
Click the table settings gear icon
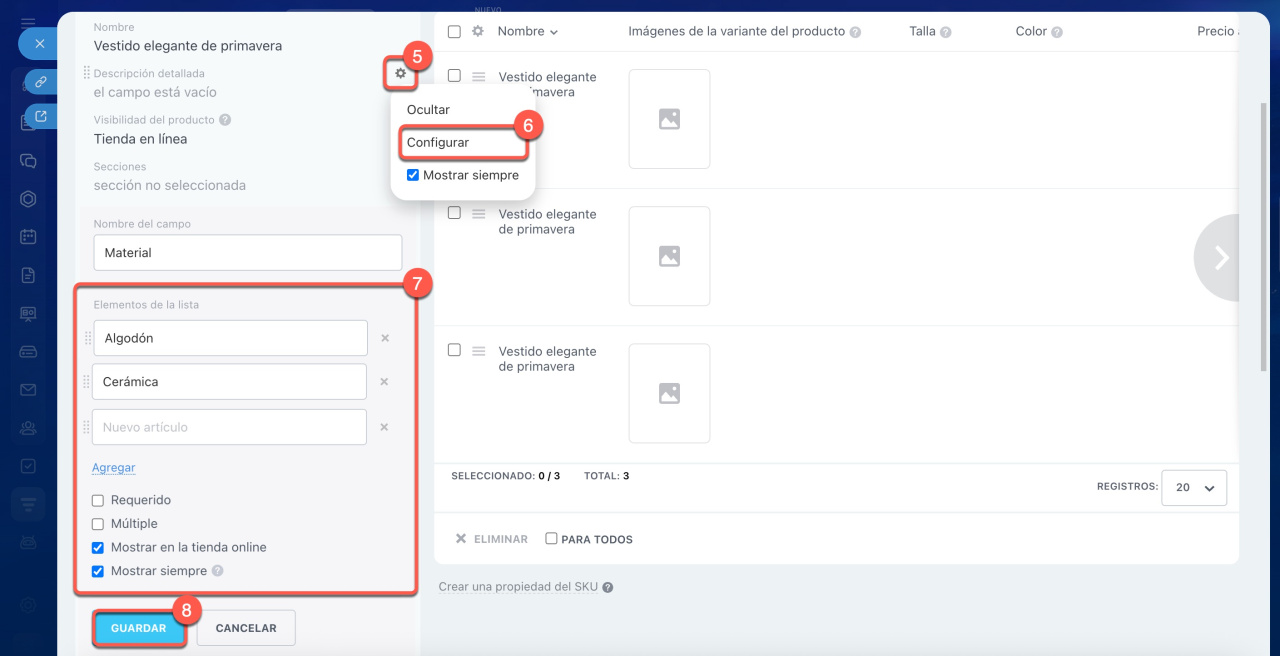tap(478, 31)
